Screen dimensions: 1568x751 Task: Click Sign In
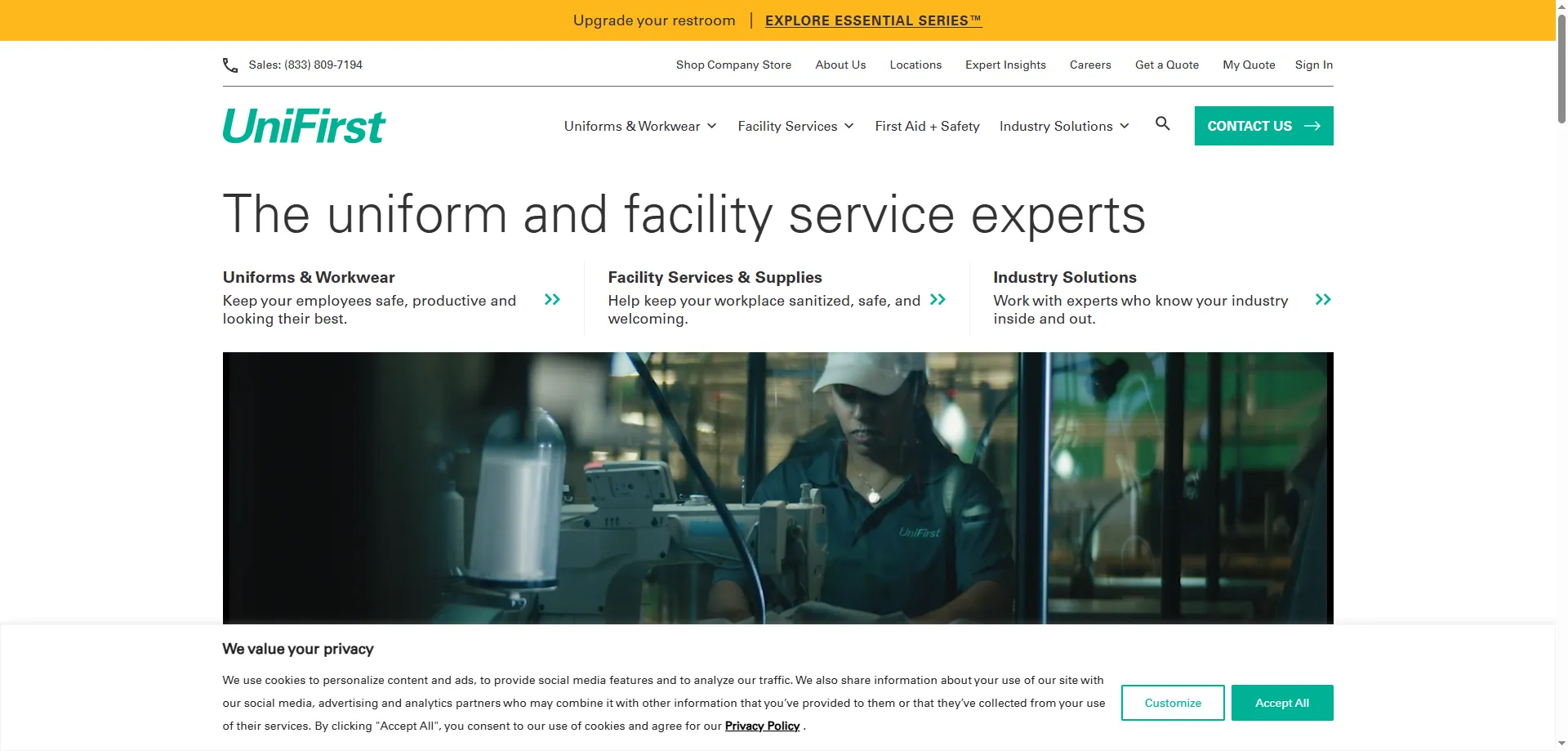[1313, 65]
